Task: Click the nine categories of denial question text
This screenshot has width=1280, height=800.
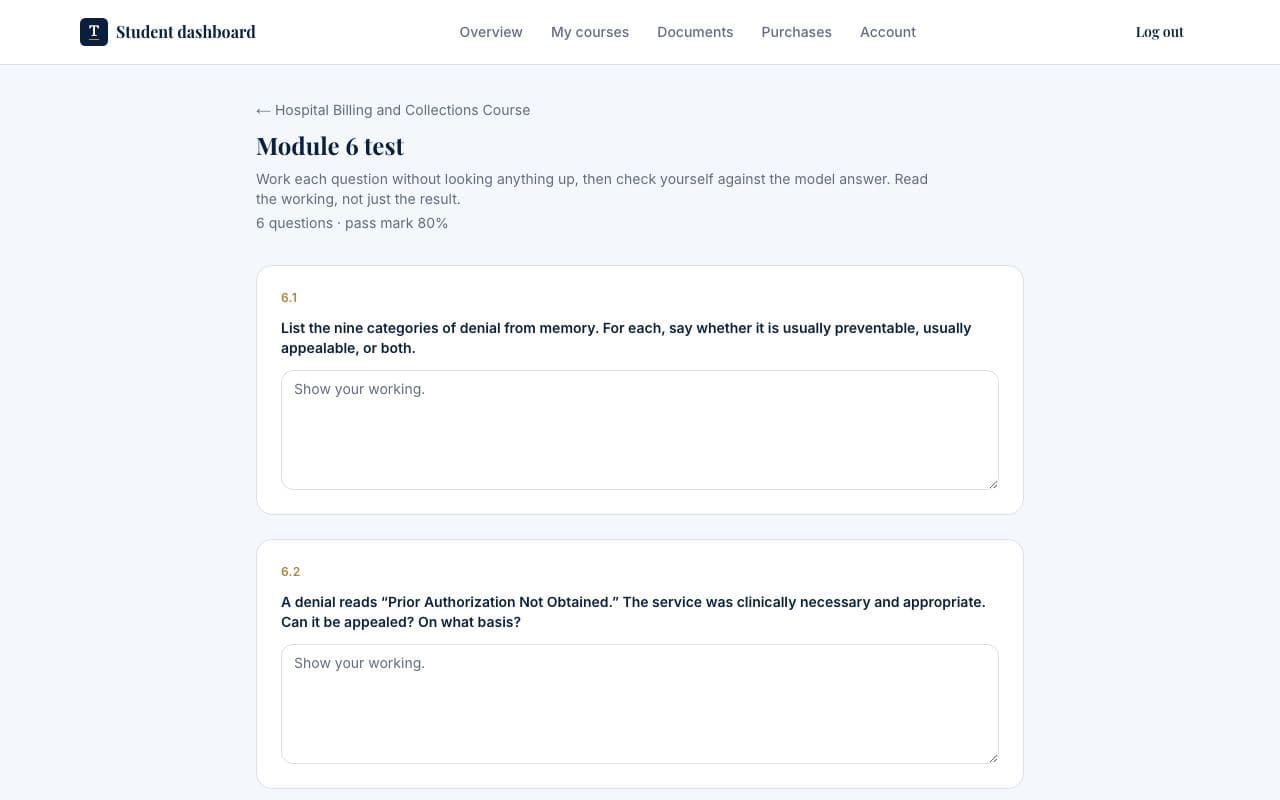Action: click(x=626, y=338)
